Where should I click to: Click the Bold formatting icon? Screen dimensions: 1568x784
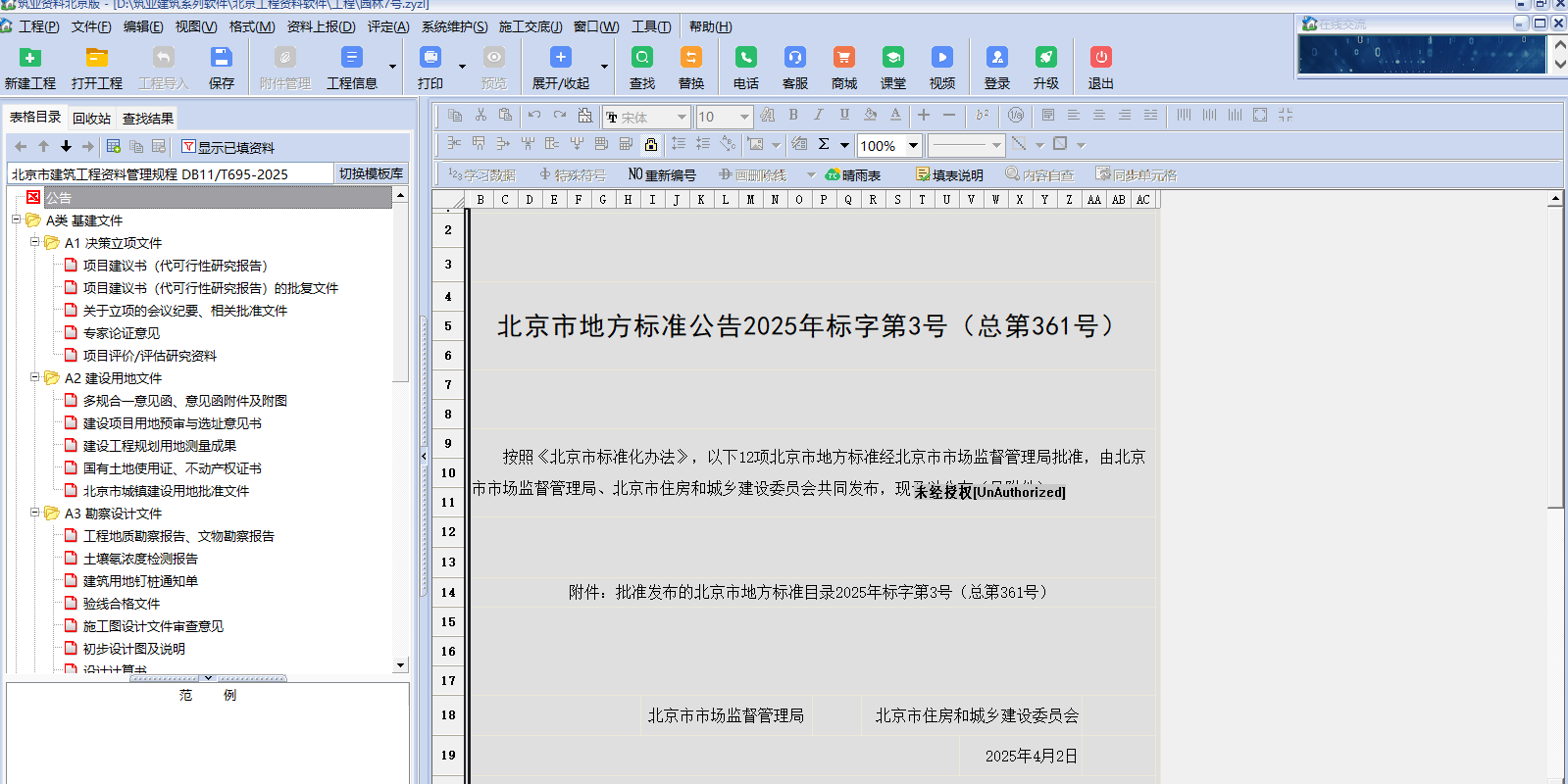[793, 116]
